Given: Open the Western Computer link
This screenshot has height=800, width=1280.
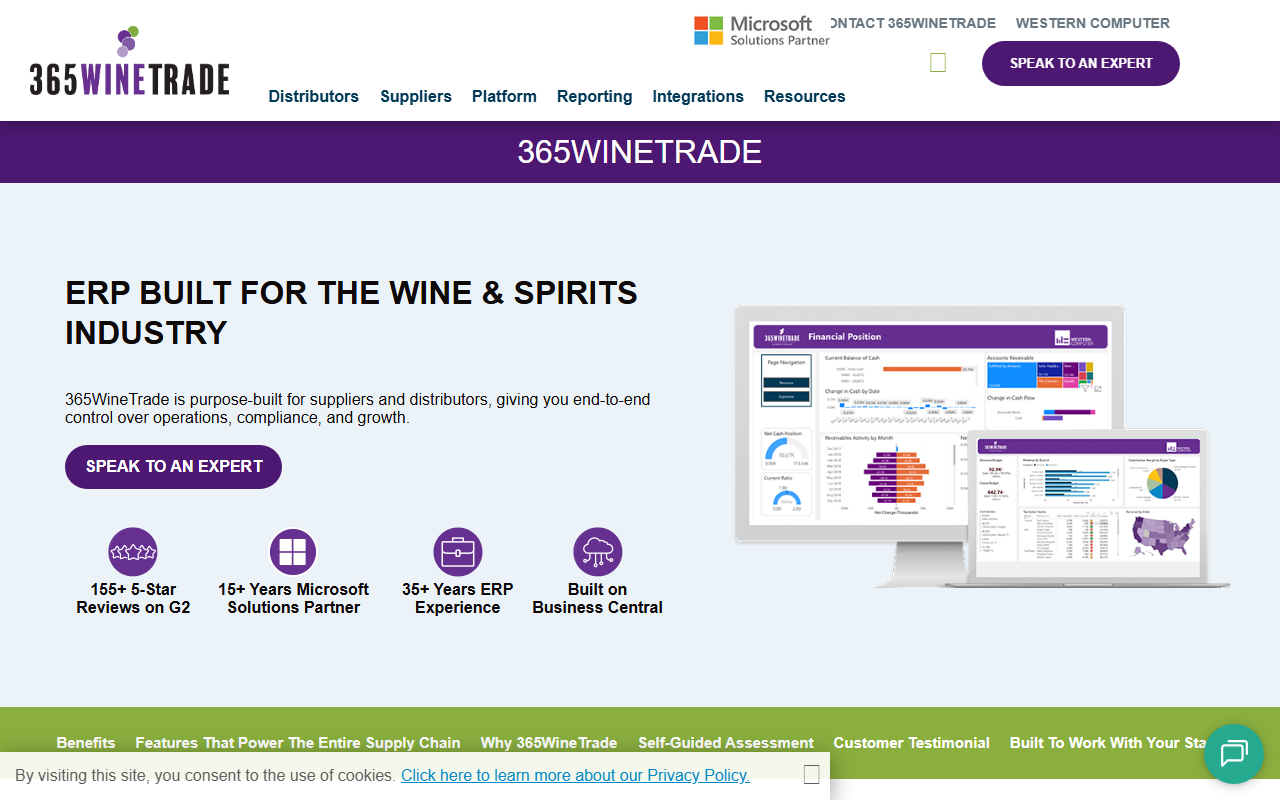Looking at the screenshot, I should (x=1093, y=23).
